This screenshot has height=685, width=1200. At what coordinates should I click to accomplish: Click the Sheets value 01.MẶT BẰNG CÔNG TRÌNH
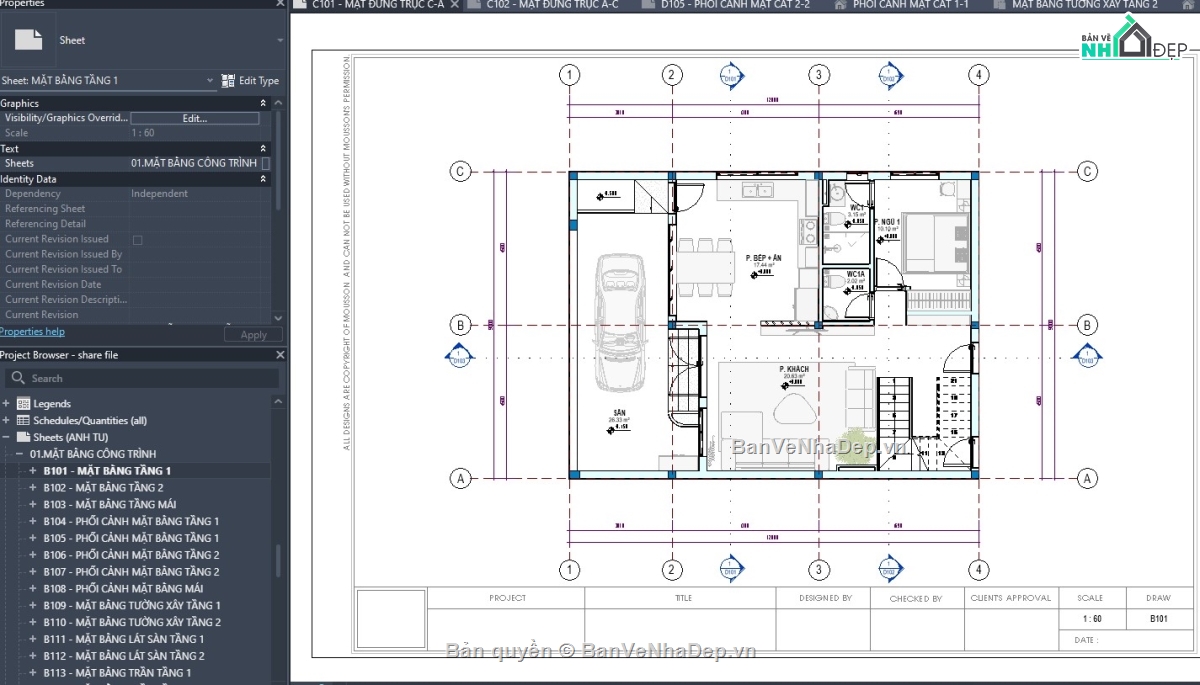click(x=194, y=163)
